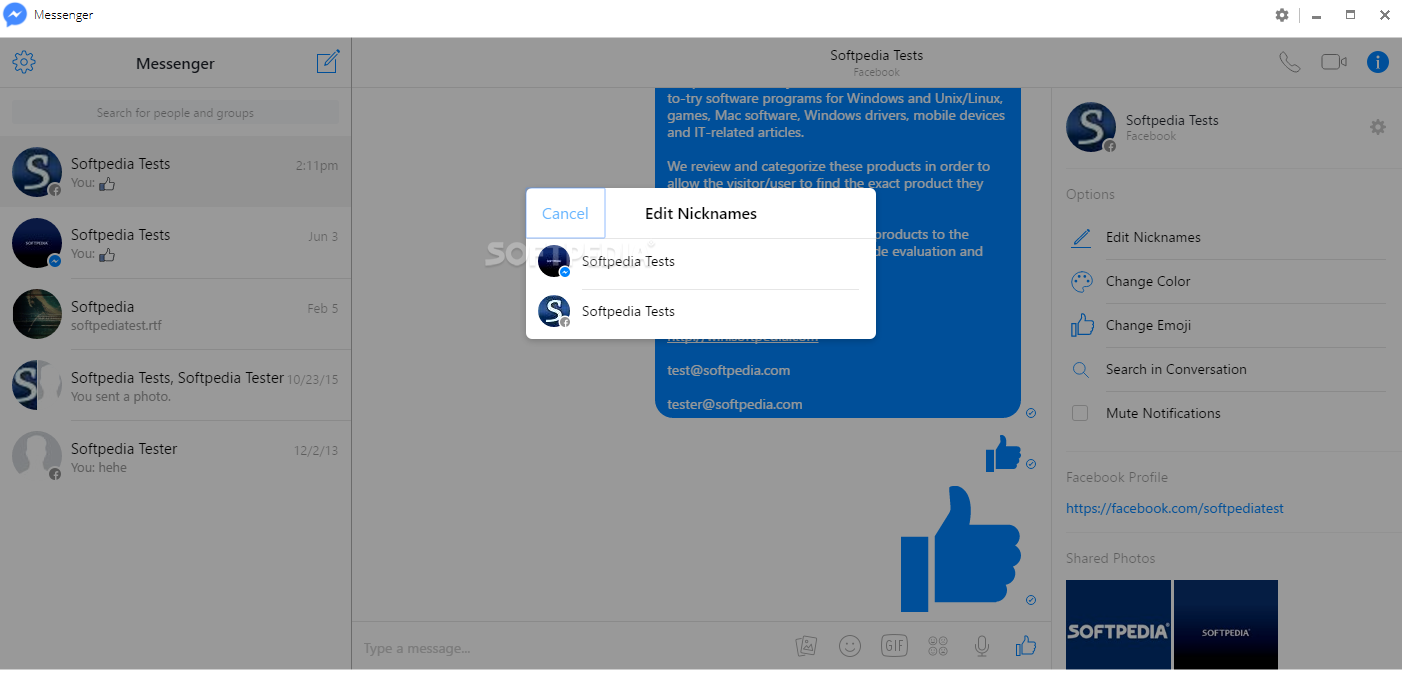Open Edit Nicknames option
The image size is (1402, 677).
[x=1226, y=238]
